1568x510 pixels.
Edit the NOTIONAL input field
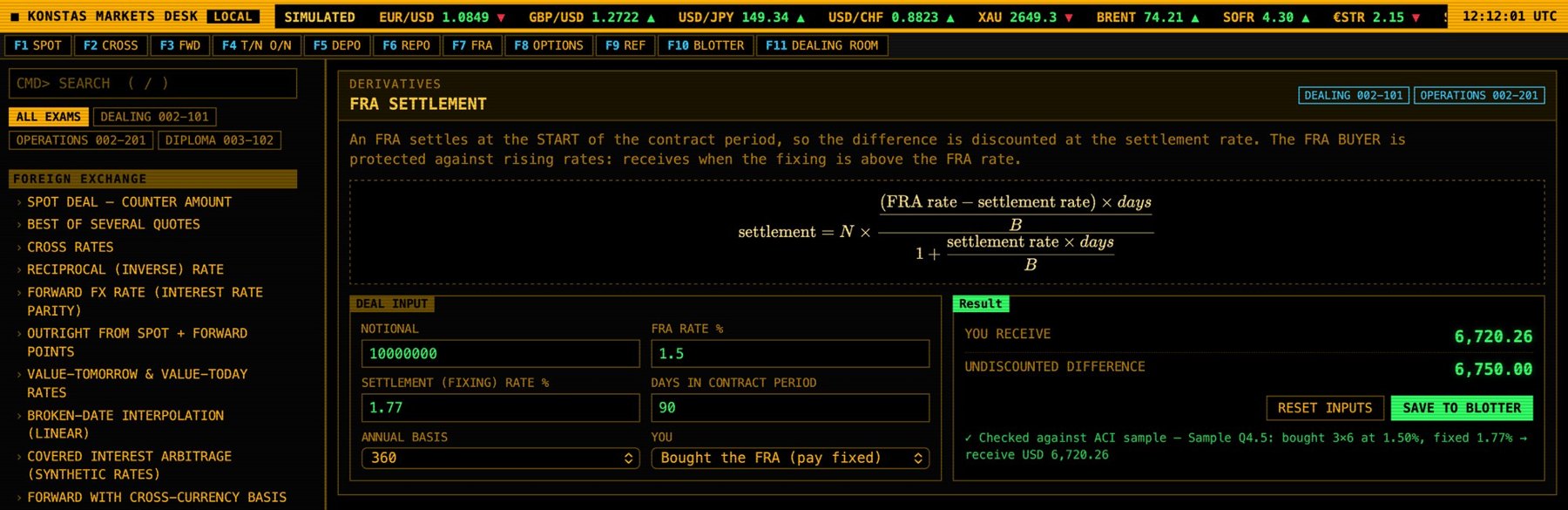click(x=500, y=354)
